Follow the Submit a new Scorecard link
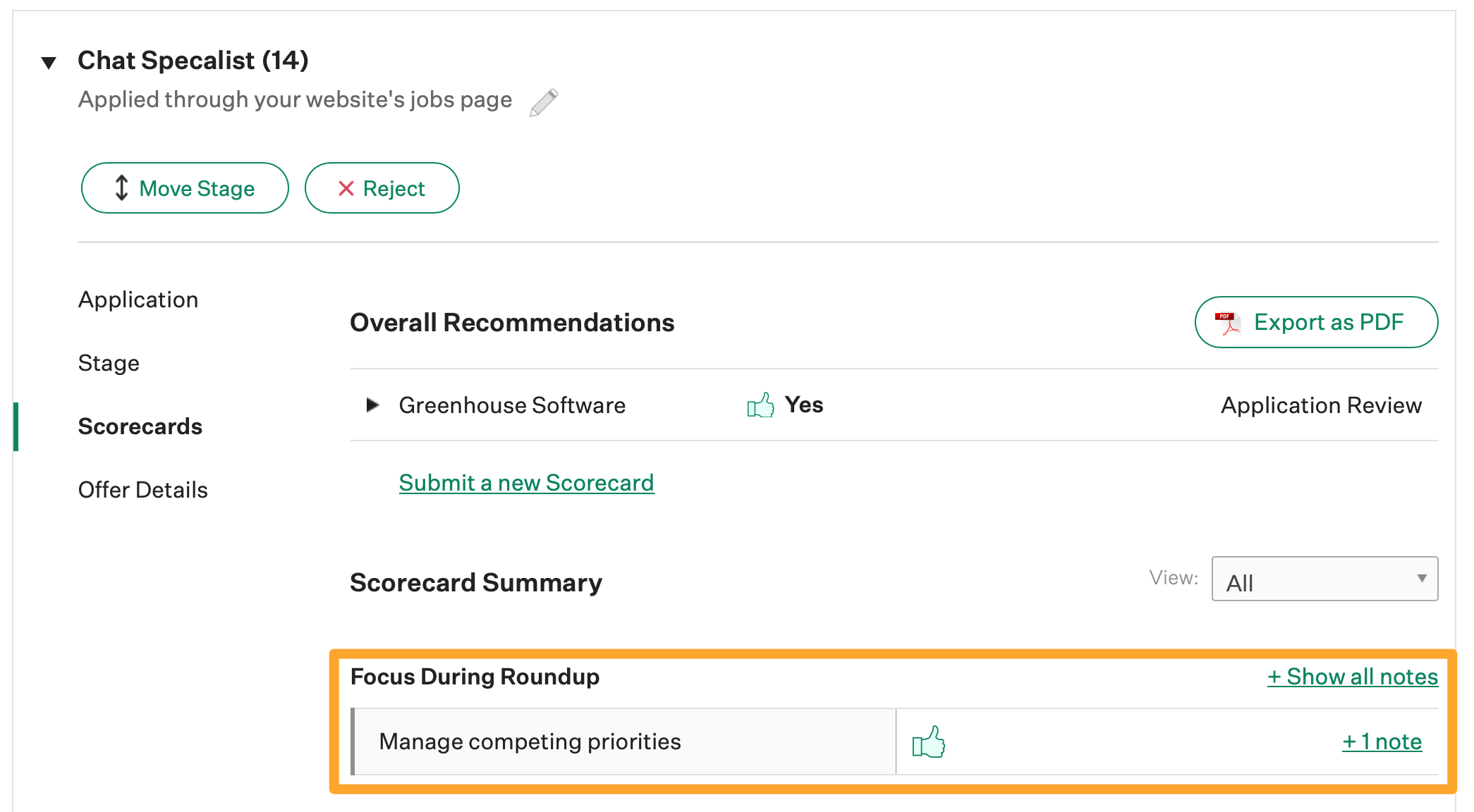The image size is (1474, 812). click(x=526, y=483)
